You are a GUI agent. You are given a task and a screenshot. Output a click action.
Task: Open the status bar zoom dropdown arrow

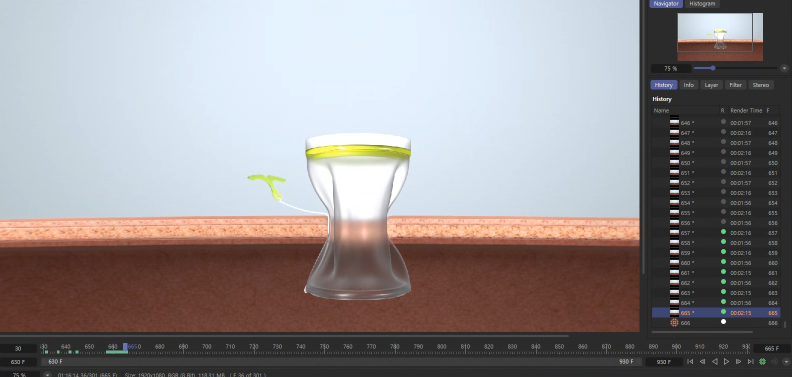(x=47, y=375)
